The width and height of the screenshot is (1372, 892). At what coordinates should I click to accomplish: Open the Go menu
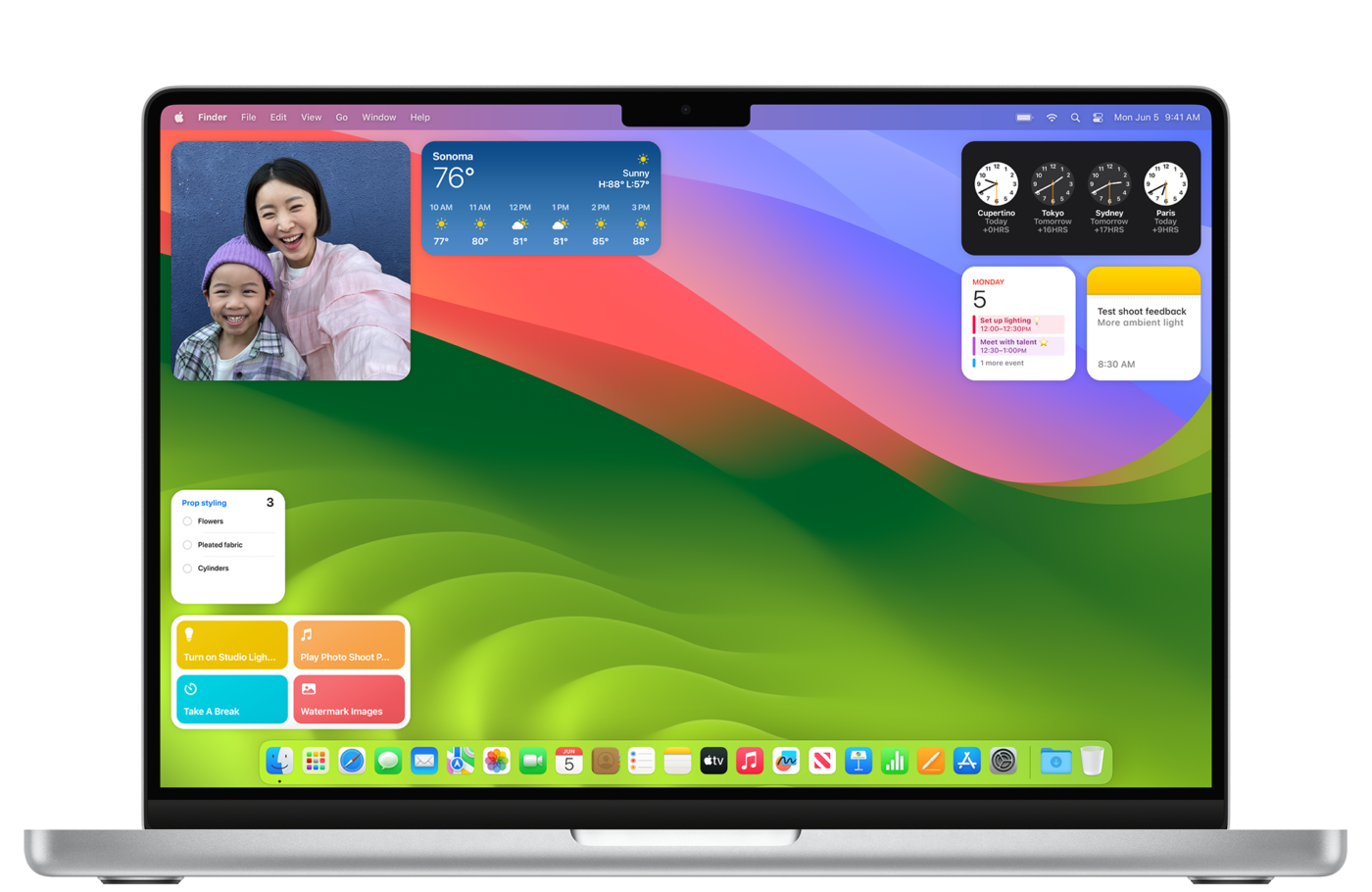point(341,117)
